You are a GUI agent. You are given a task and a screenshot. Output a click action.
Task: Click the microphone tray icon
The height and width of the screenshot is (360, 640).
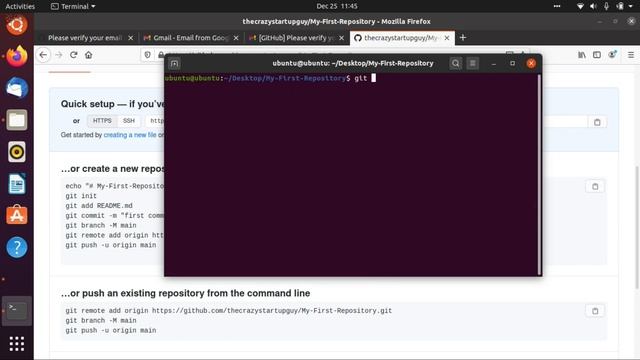(x=606, y=6)
